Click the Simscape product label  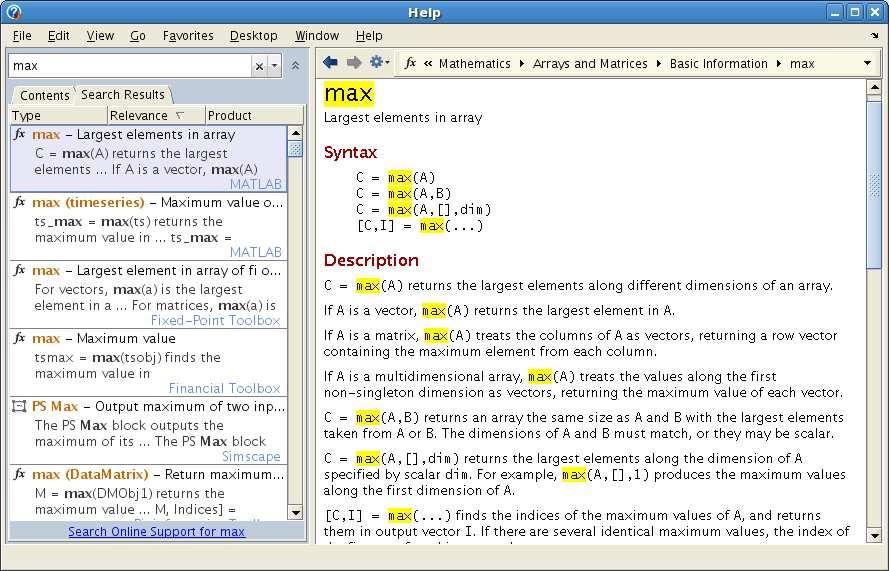coord(251,456)
